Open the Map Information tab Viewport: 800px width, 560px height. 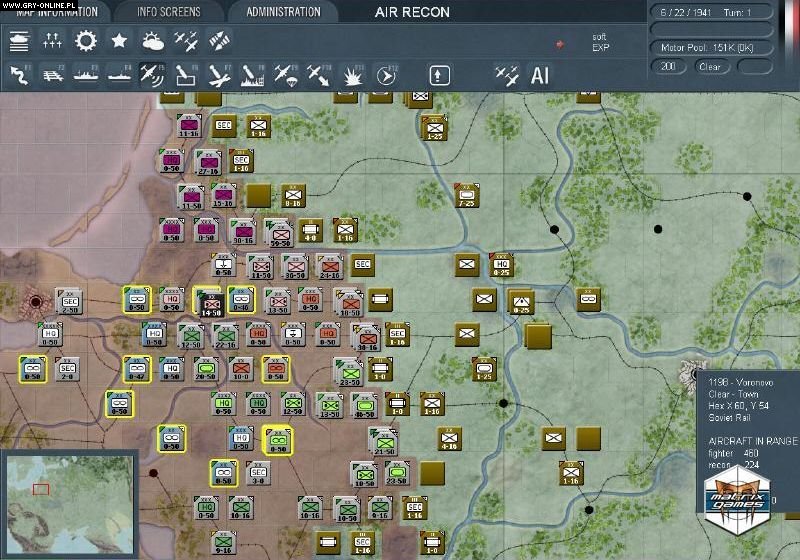click(x=57, y=12)
